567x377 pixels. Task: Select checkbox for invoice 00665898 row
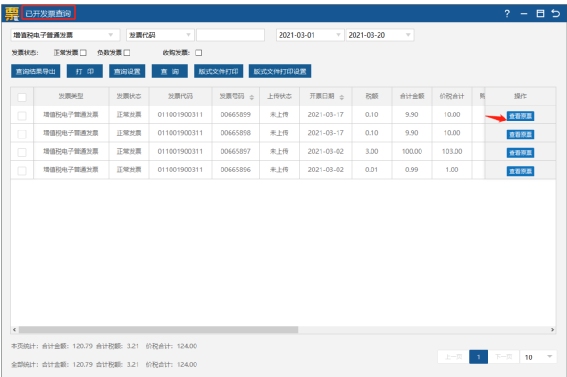(22, 134)
